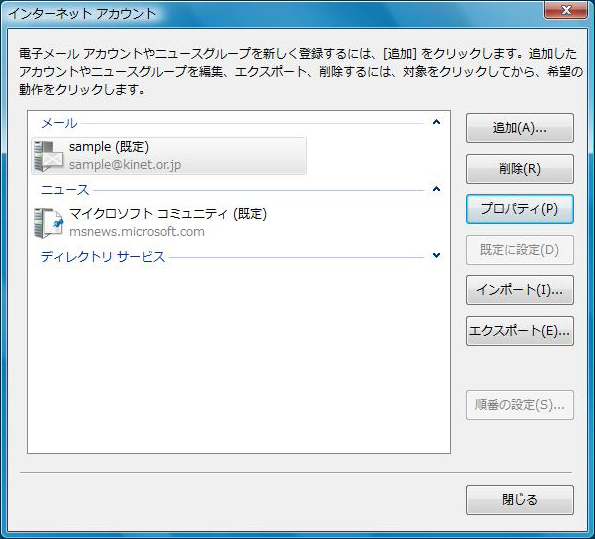The height and width of the screenshot is (539, 595).
Task: Click the 追加(A)... button
Action: 519,128
